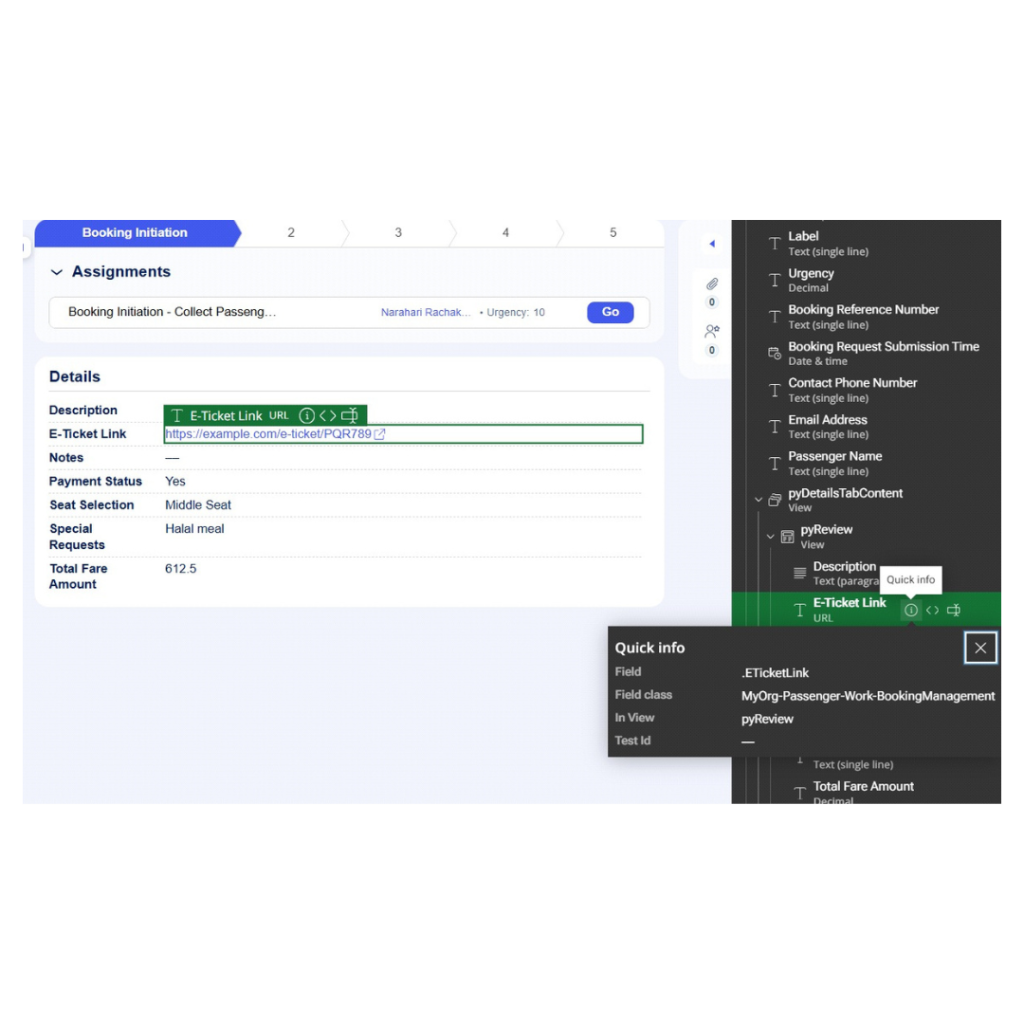Collapse the pyReview view node
1024x1024 pixels.
coord(770,537)
